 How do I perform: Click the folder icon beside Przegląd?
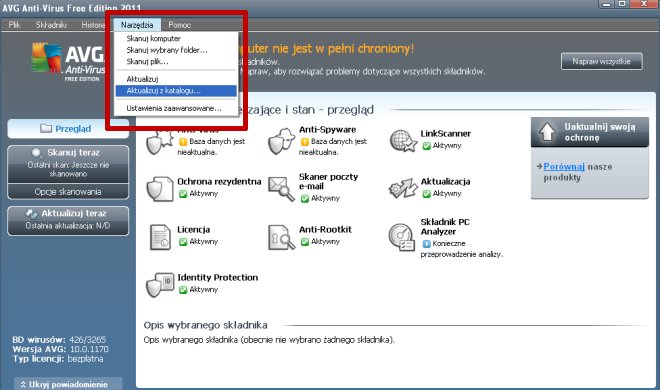[46, 128]
